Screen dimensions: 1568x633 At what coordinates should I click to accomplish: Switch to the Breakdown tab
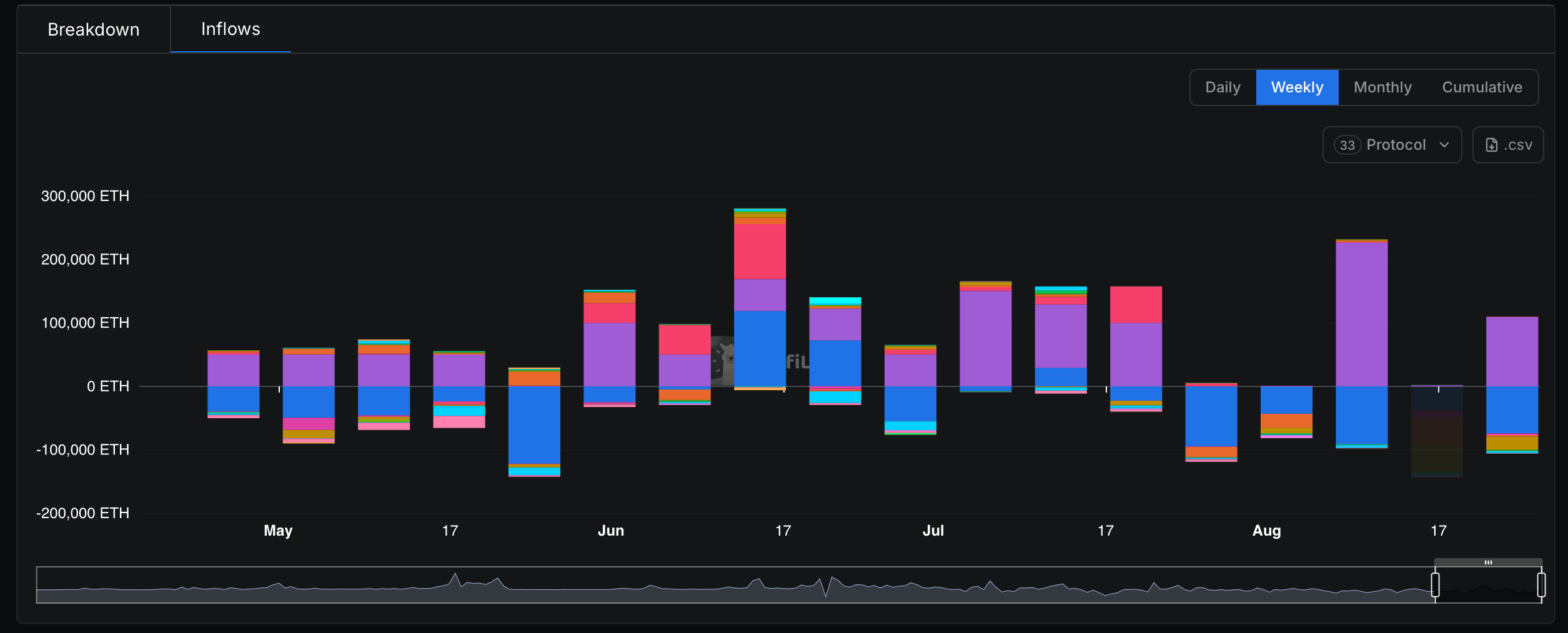pos(93,29)
